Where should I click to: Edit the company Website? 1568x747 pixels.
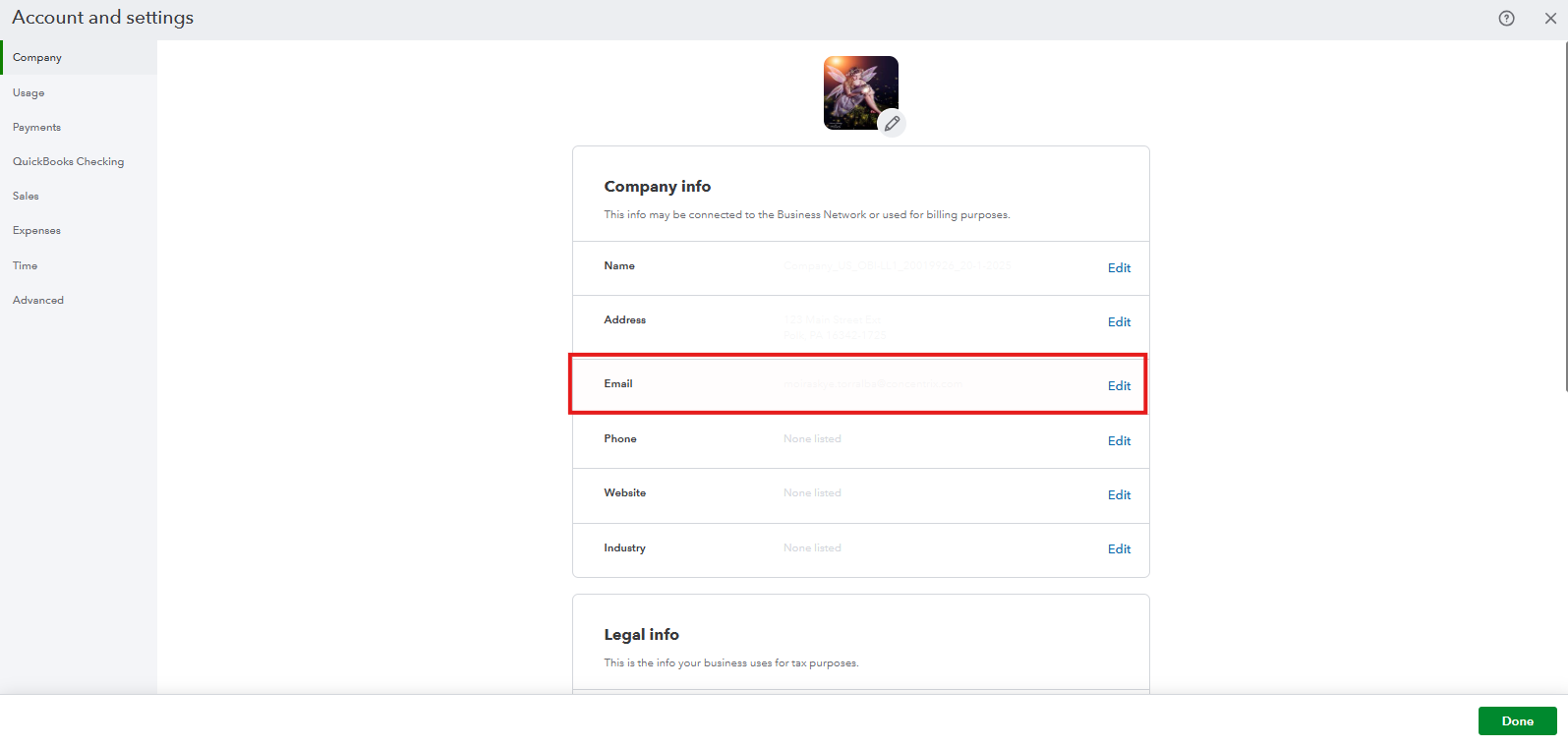tap(1119, 495)
